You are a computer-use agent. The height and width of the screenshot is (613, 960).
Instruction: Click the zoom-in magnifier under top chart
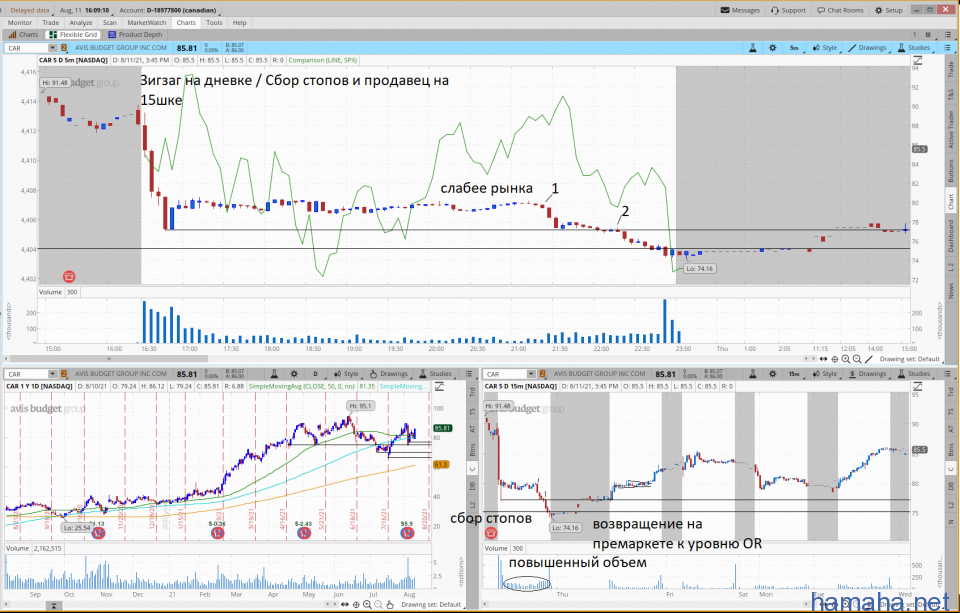point(846,359)
